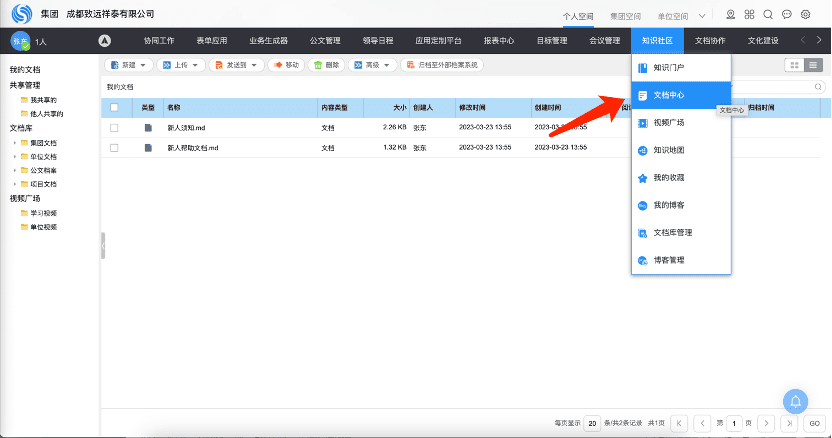Expand the 项目文档 tree node
The height and width of the screenshot is (438, 832).
click(x=14, y=184)
